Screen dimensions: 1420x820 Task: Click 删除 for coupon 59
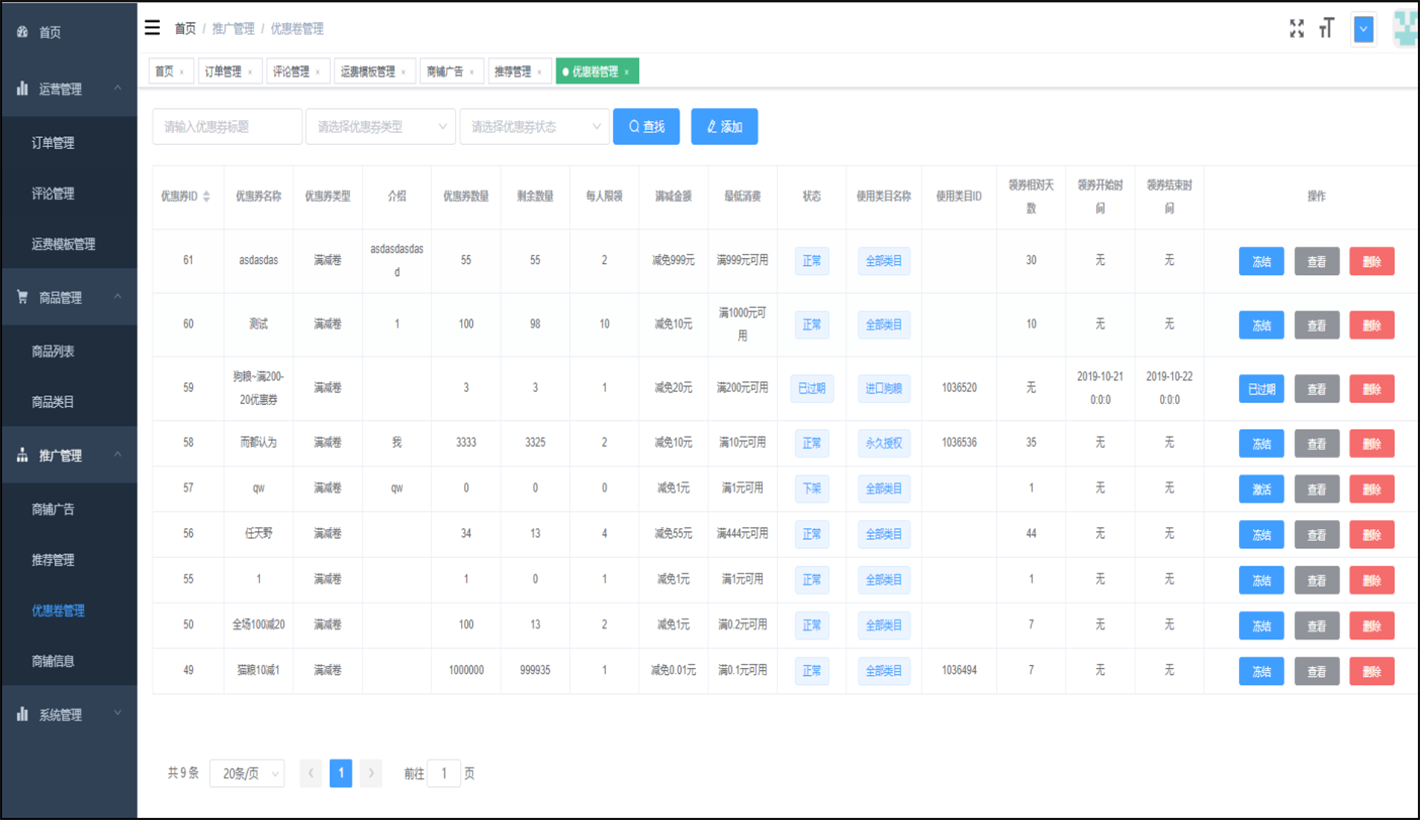[x=1372, y=389]
